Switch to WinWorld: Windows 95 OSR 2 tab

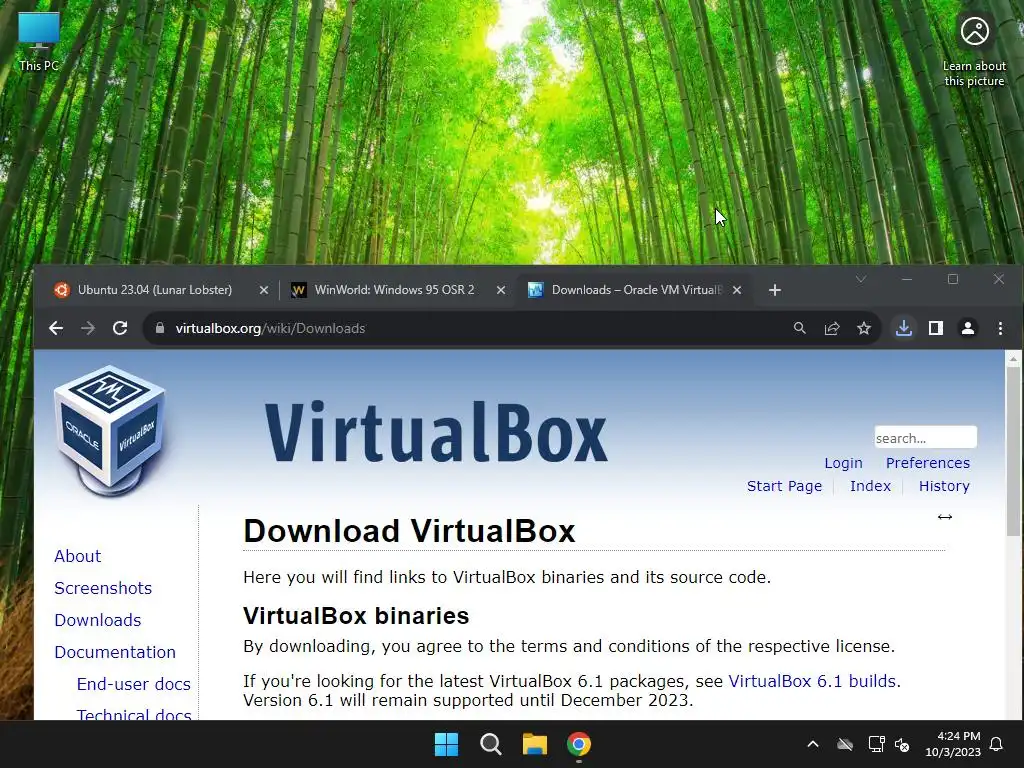coord(394,290)
